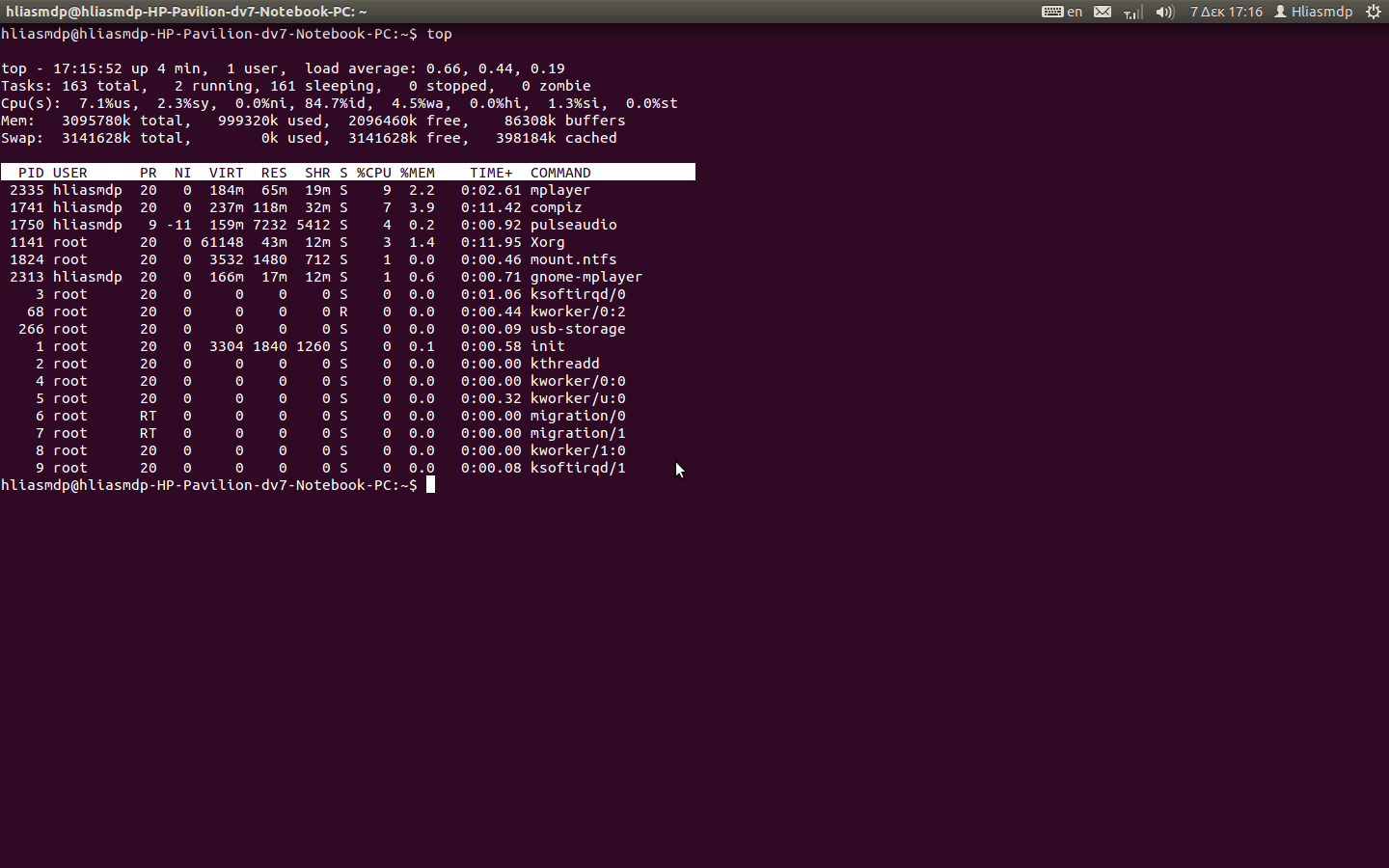Select the kworker/0:0 process name
The width and height of the screenshot is (1389, 868).
578,381
